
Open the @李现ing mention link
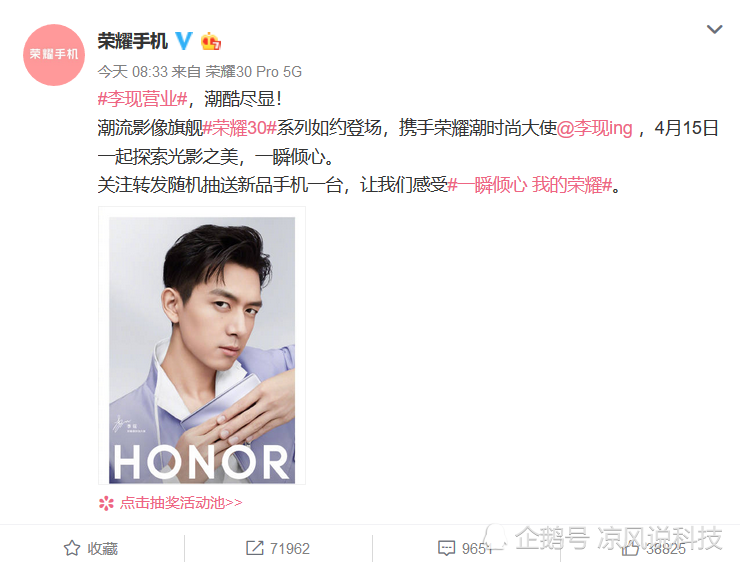(x=595, y=128)
